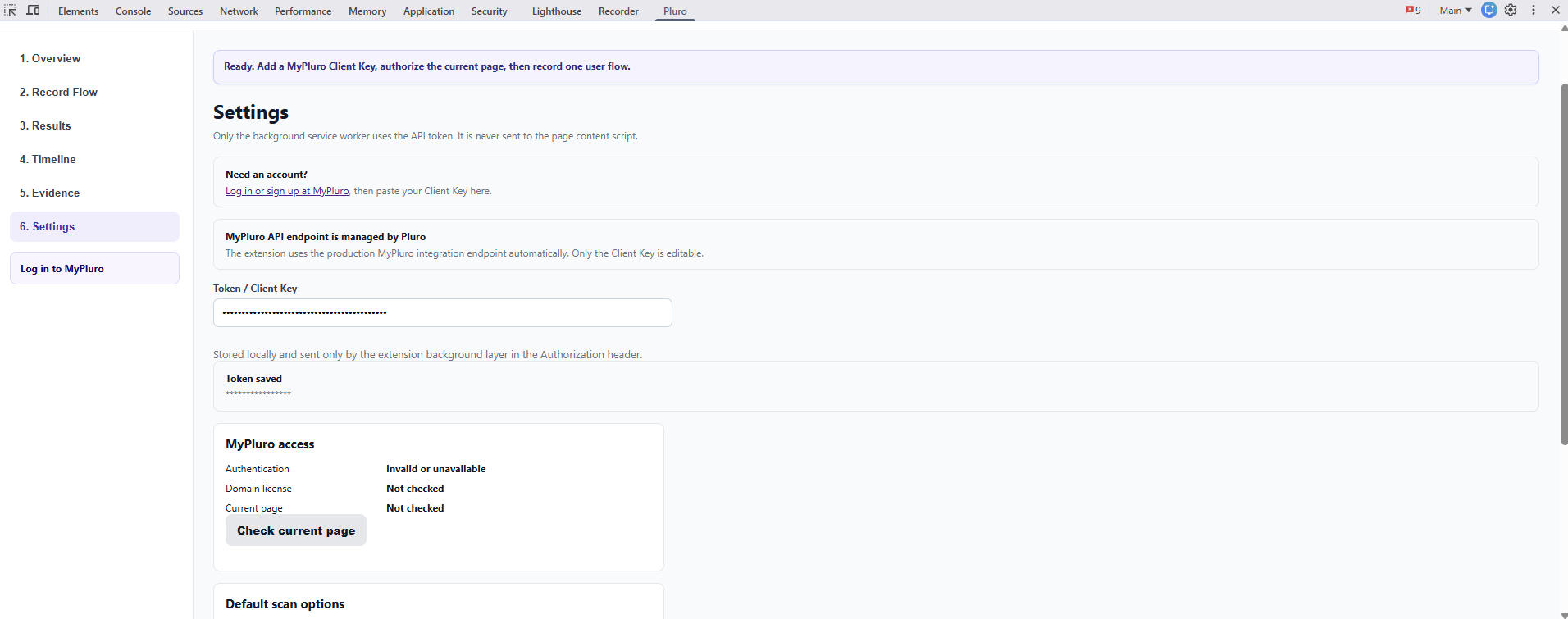Click the Authentication label

click(x=258, y=469)
